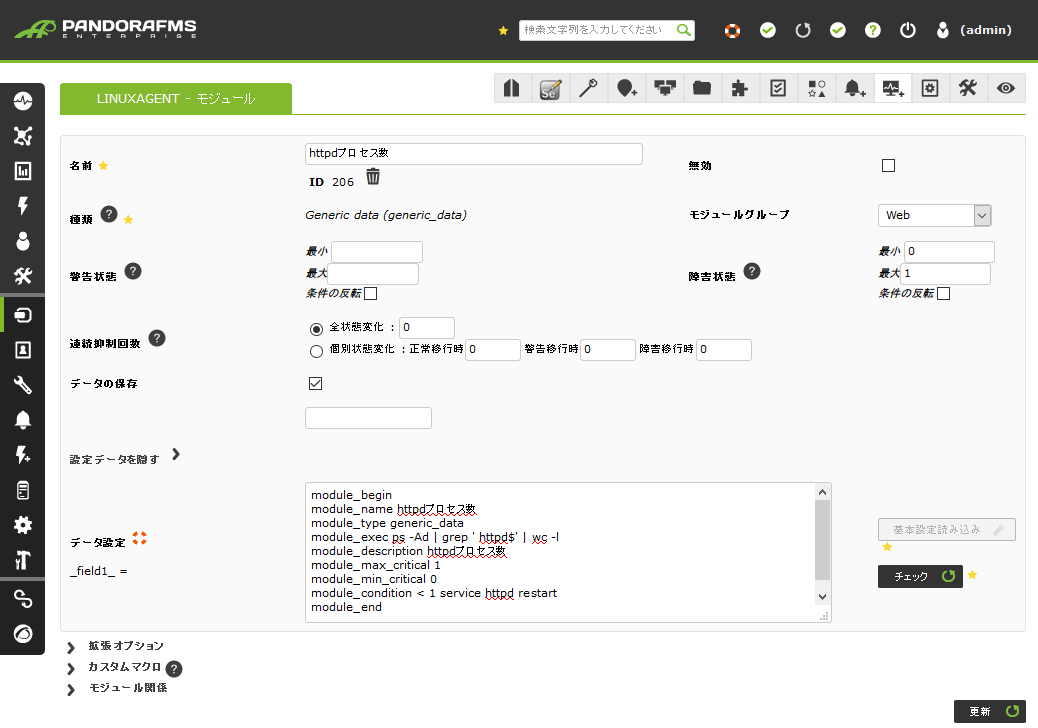The image size is (1038, 728).
Task: Click the 警告移行時 input field
Action: click(x=608, y=349)
